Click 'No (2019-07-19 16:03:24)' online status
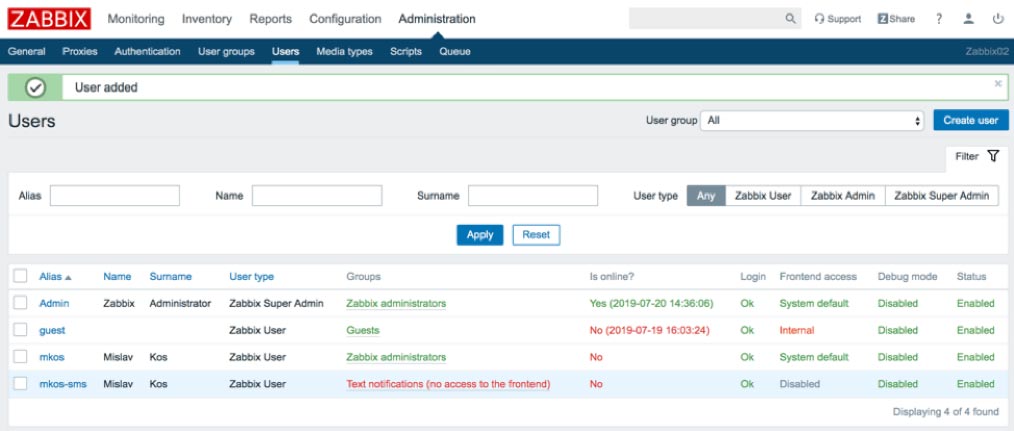 pyautogui.click(x=649, y=330)
